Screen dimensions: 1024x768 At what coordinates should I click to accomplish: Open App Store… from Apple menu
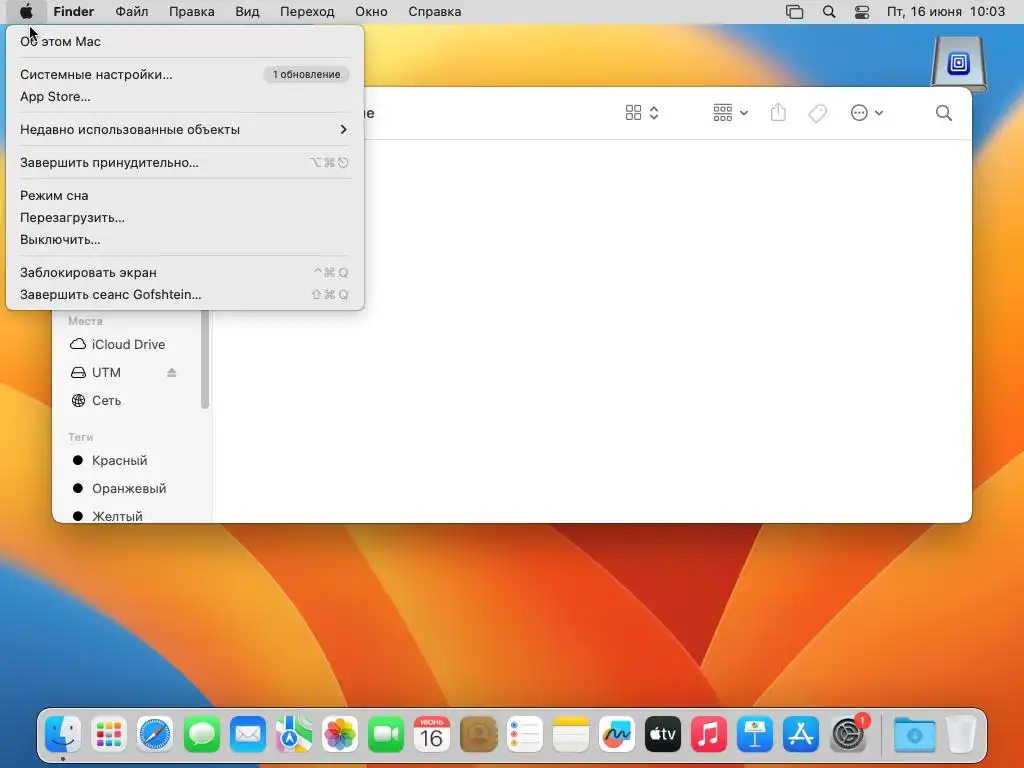(x=185, y=97)
